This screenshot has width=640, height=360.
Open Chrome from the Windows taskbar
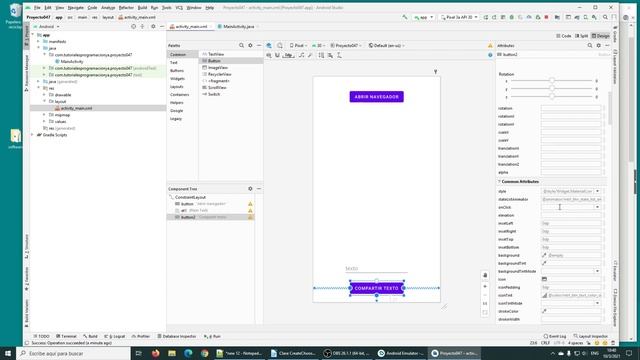pyautogui.click(x=204, y=353)
